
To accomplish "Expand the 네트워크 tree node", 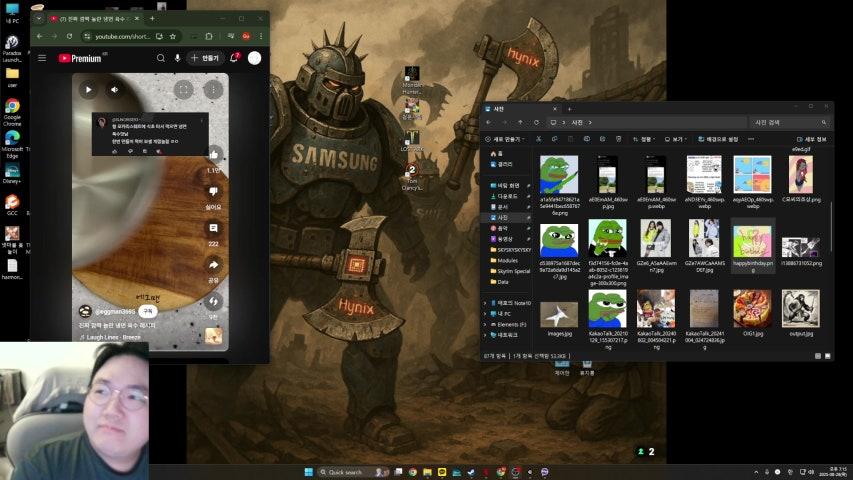I will [x=485, y=335].
